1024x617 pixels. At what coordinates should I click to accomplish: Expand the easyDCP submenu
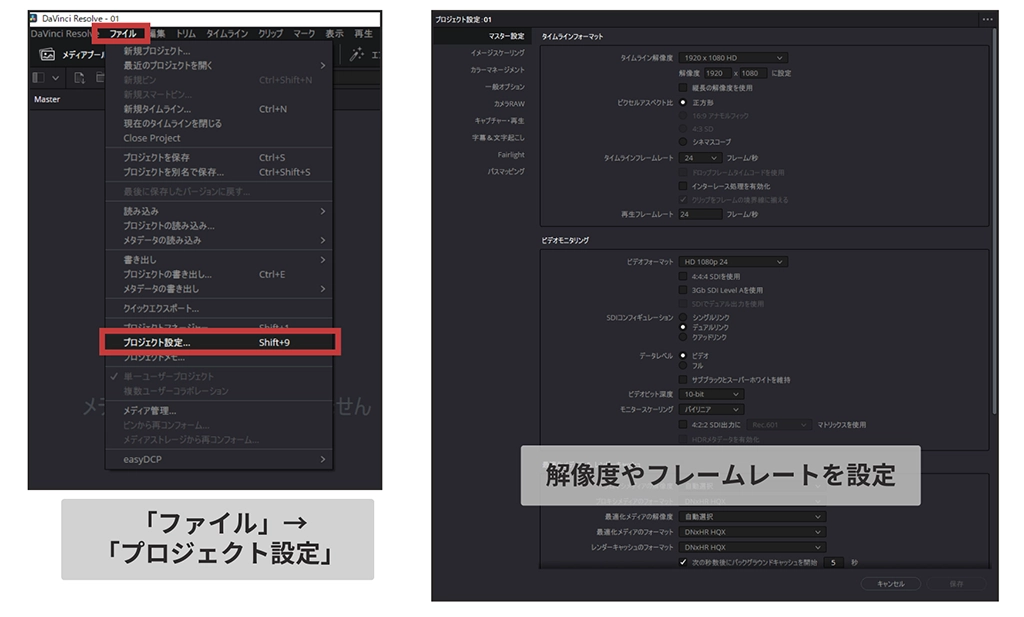pos(219,459)
